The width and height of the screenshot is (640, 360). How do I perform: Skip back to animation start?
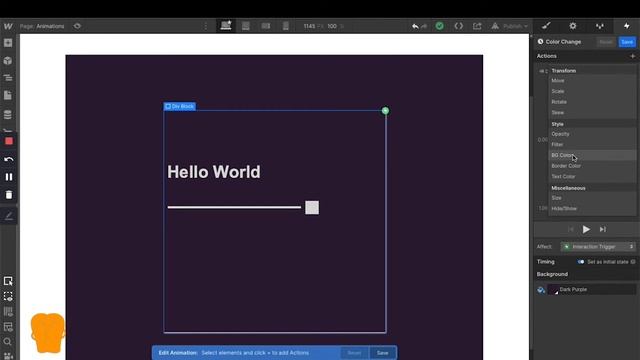point(571,229)
